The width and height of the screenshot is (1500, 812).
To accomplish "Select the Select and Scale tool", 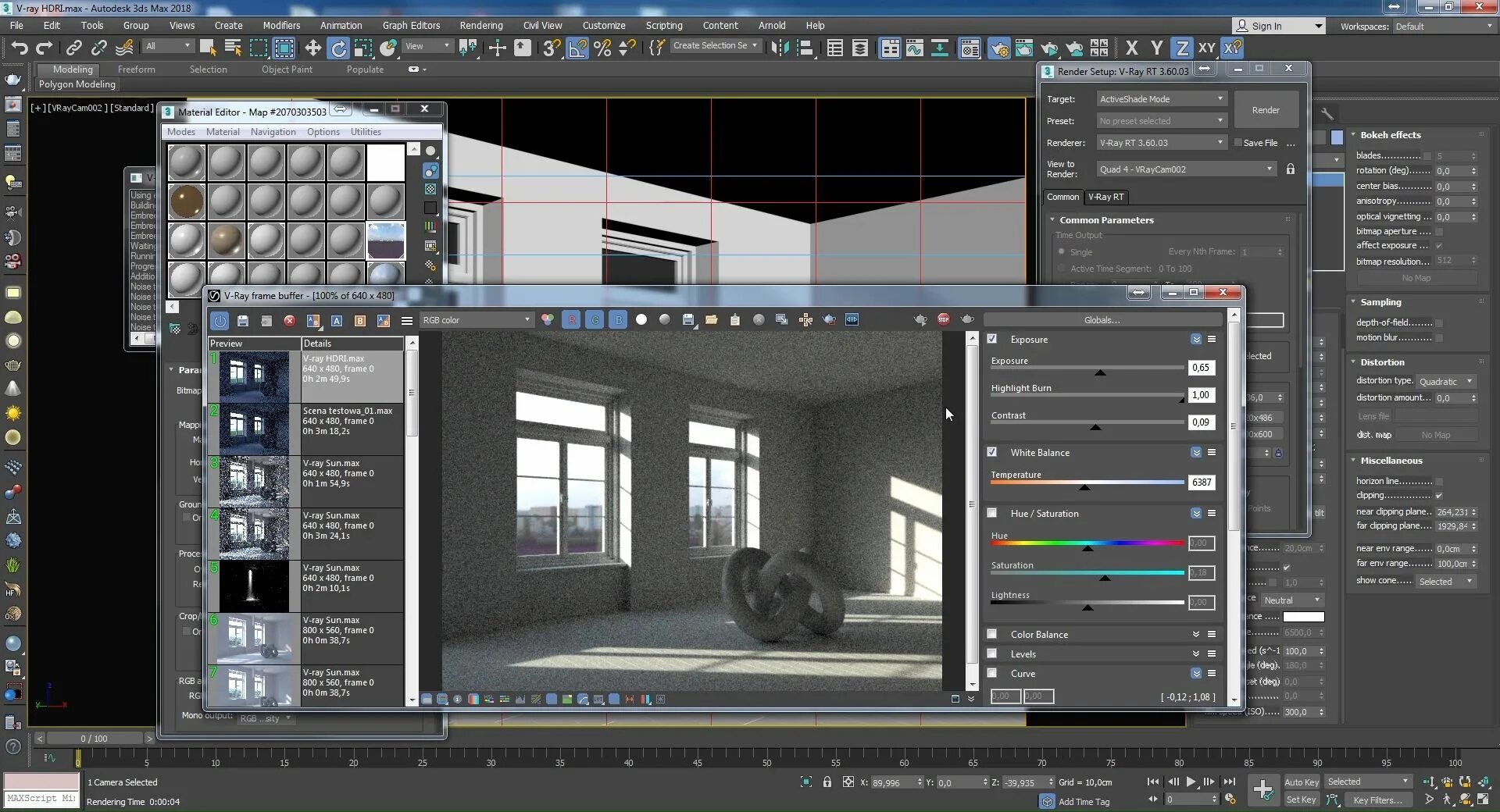I will (x=363, y=48).
